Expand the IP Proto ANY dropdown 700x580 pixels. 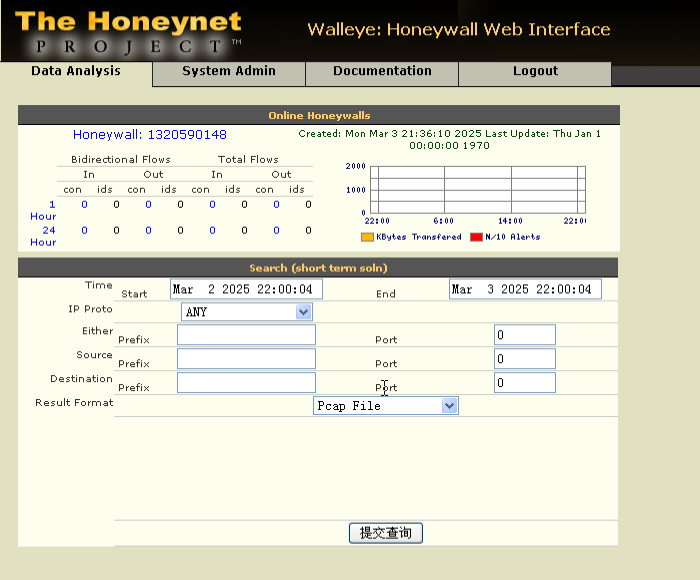point(246,312)
